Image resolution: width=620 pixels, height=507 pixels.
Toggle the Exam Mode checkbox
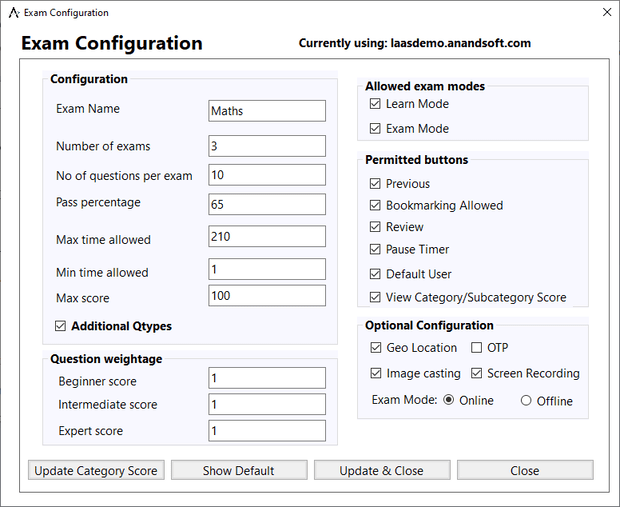coord(375,129)
